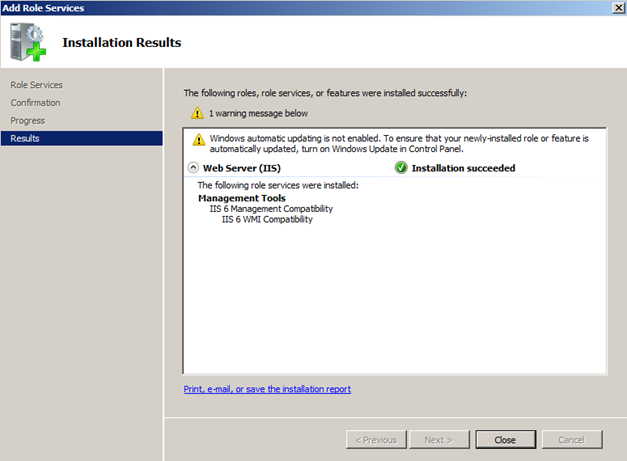Select the Progress step
Screen dimensions: 627x461
click(28, 120)
